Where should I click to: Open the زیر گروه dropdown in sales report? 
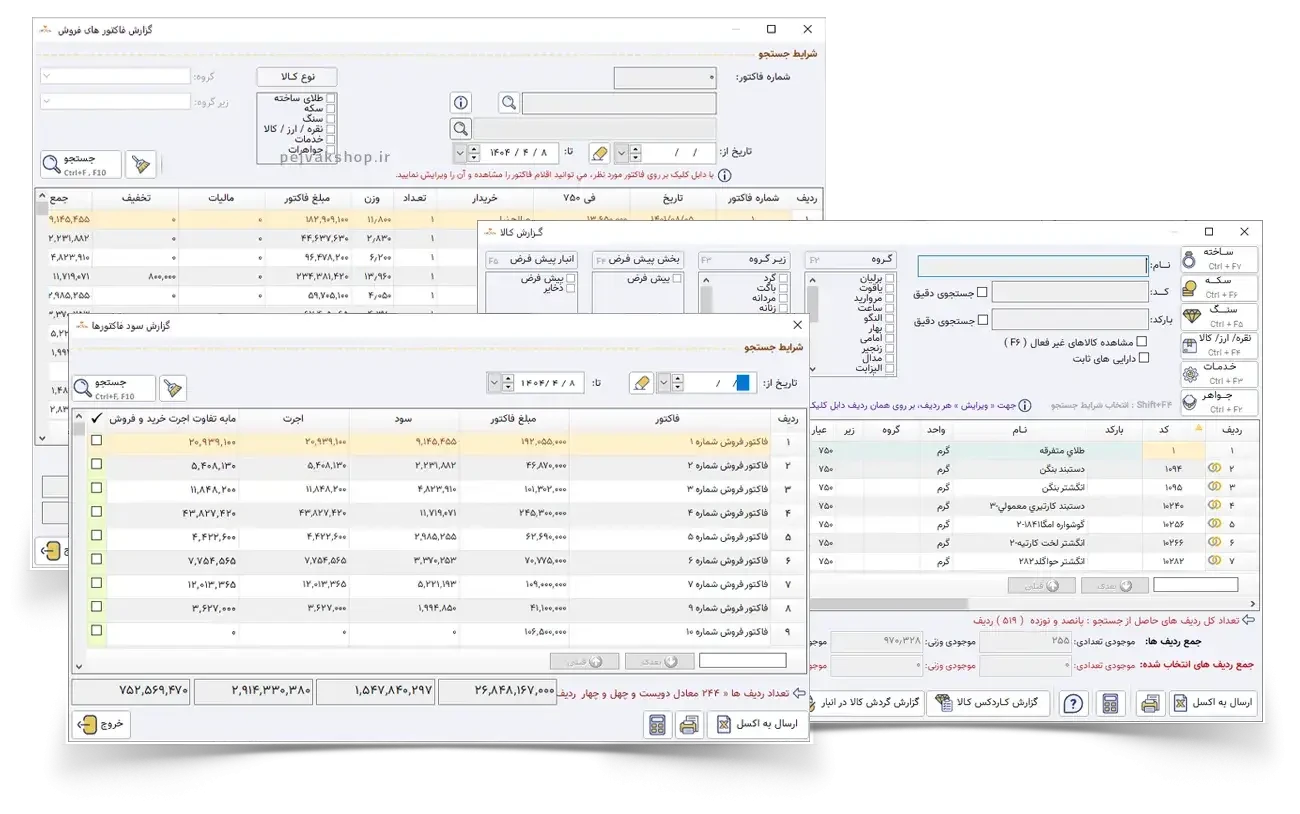(46, 101)
